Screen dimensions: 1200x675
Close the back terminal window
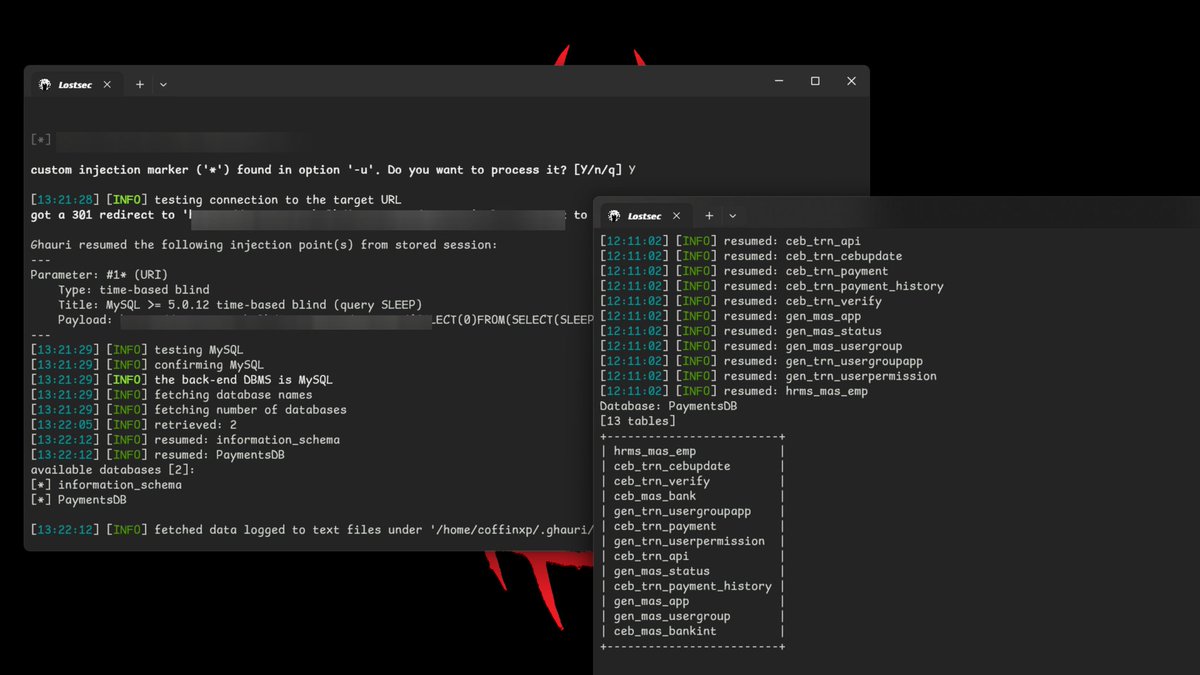(x=851, y=81)
